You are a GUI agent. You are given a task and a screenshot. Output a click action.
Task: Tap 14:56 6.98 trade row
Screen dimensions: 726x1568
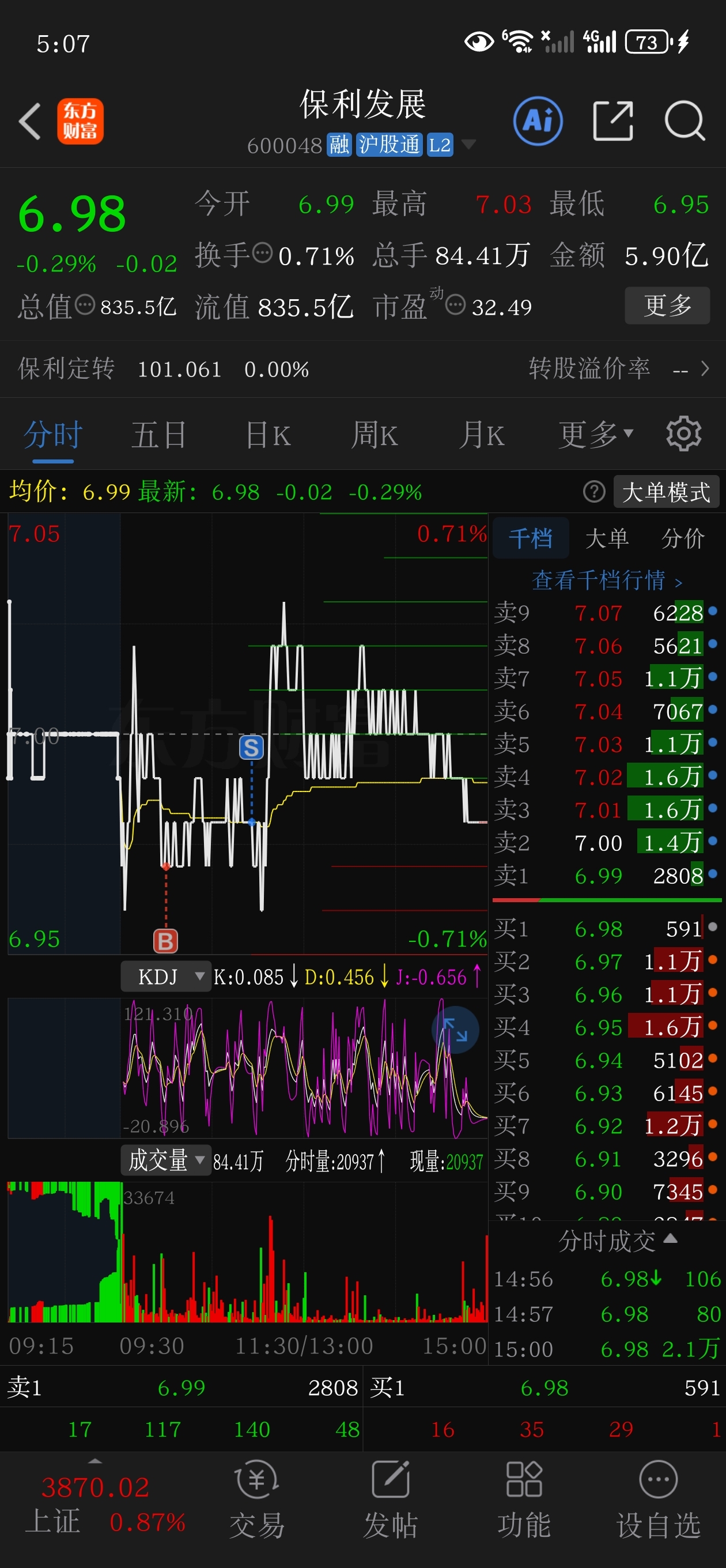(607, 1278)
